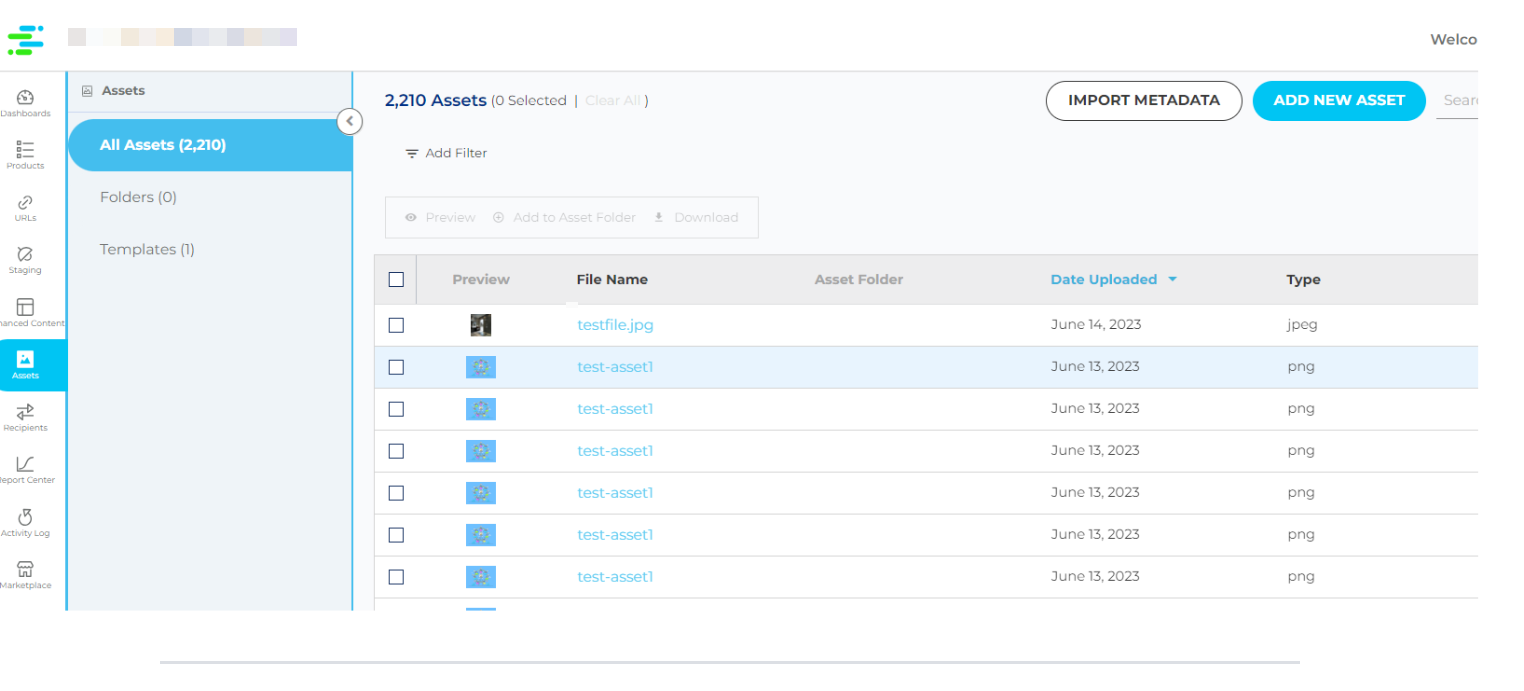Check the select-all header checkbox
Screen dimensions: 1524x691
click(x=396, y=280)
